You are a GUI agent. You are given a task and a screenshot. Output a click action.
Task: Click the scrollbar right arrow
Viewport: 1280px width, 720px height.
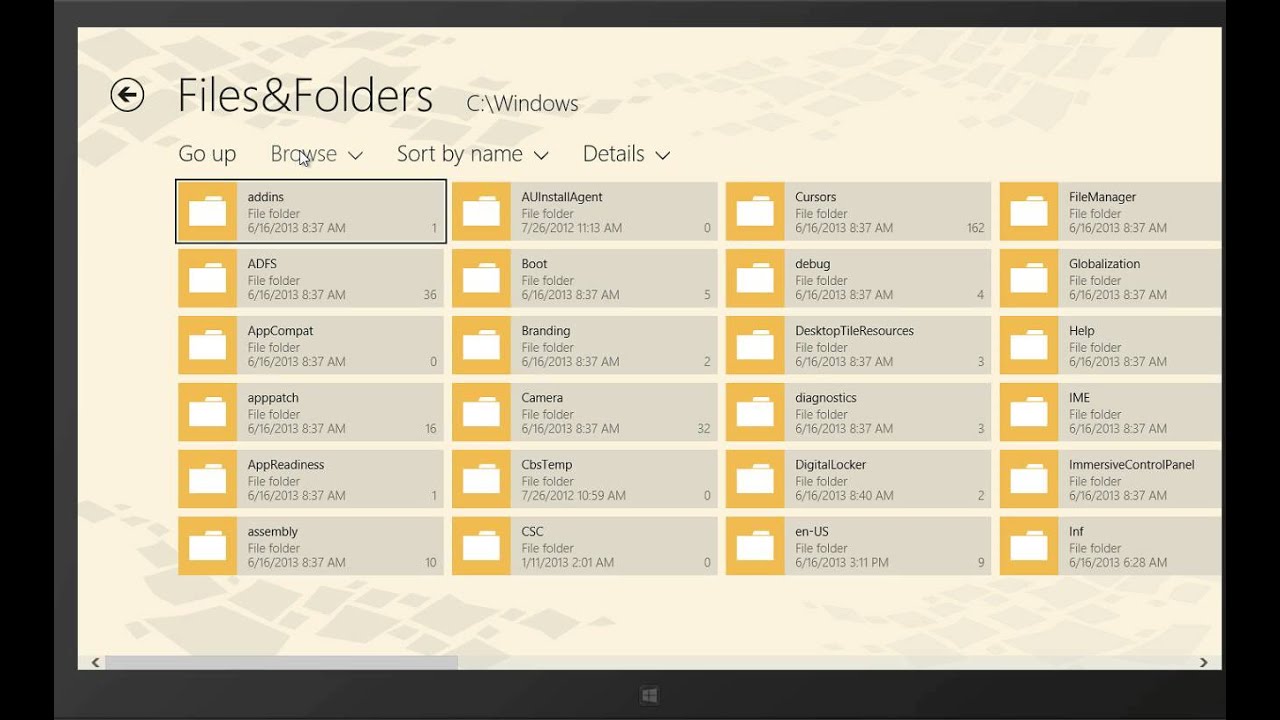click(x=1203, y=662)
